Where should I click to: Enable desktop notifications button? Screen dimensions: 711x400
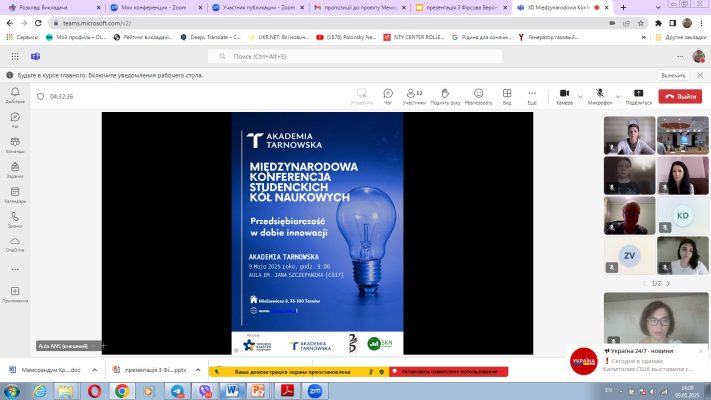click(x=673, y=75)
